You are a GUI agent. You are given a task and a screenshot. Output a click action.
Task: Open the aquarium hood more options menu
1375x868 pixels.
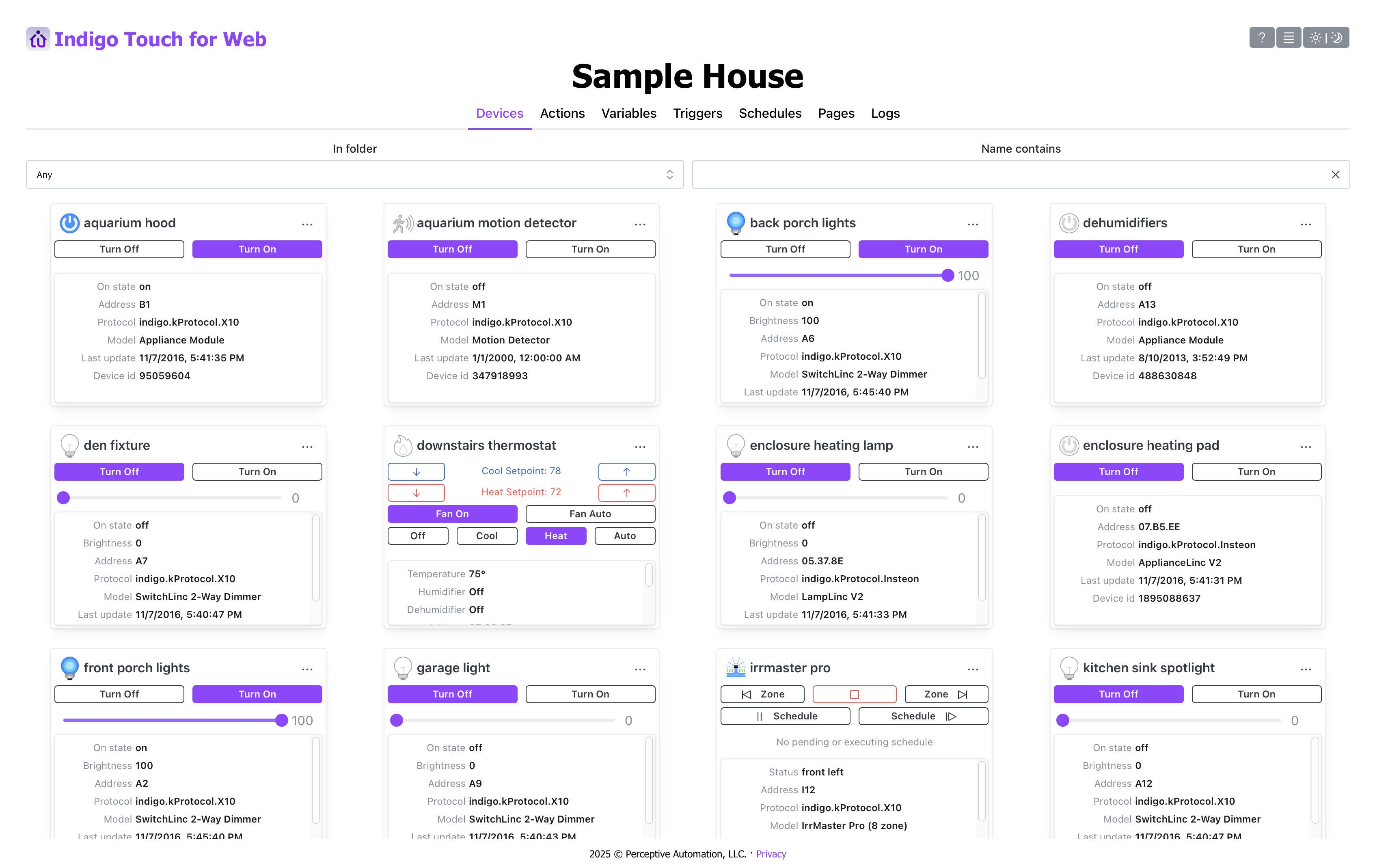(x=307, y=225)
